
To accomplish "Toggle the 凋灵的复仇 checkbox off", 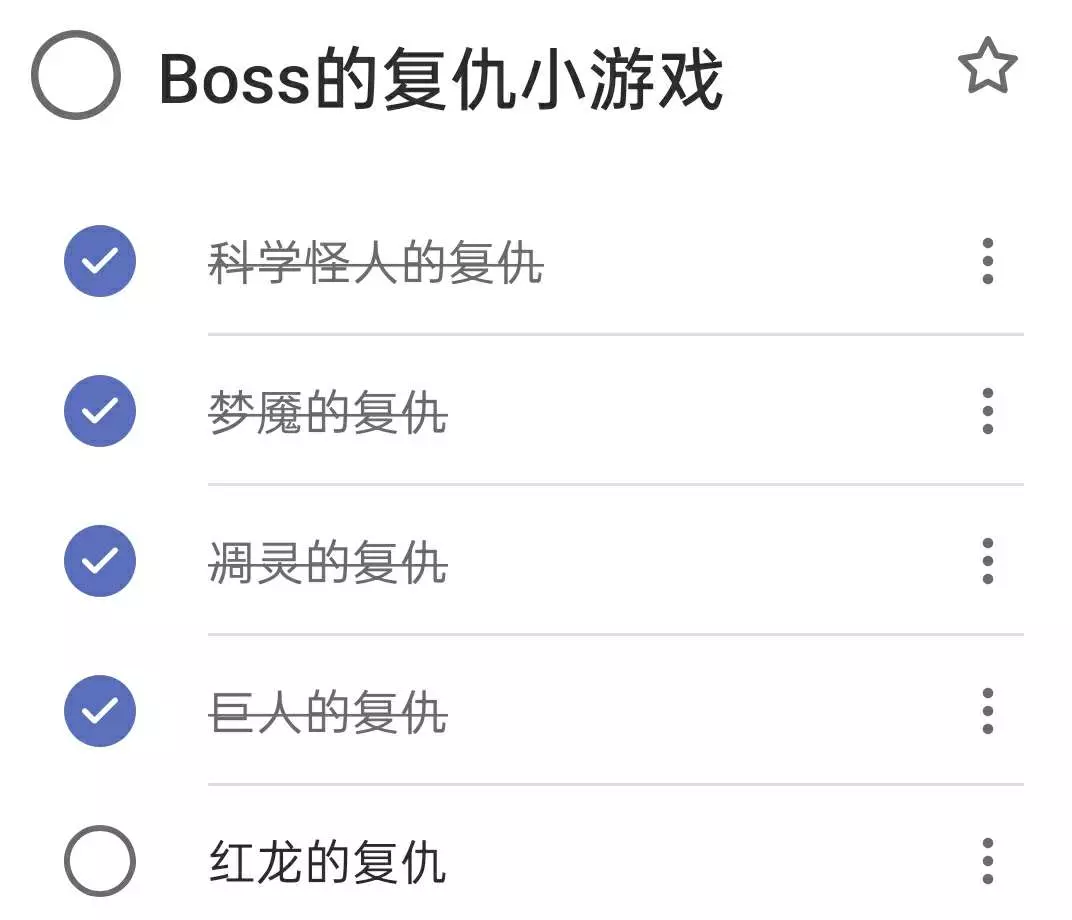I will click(x=100, y=561).
